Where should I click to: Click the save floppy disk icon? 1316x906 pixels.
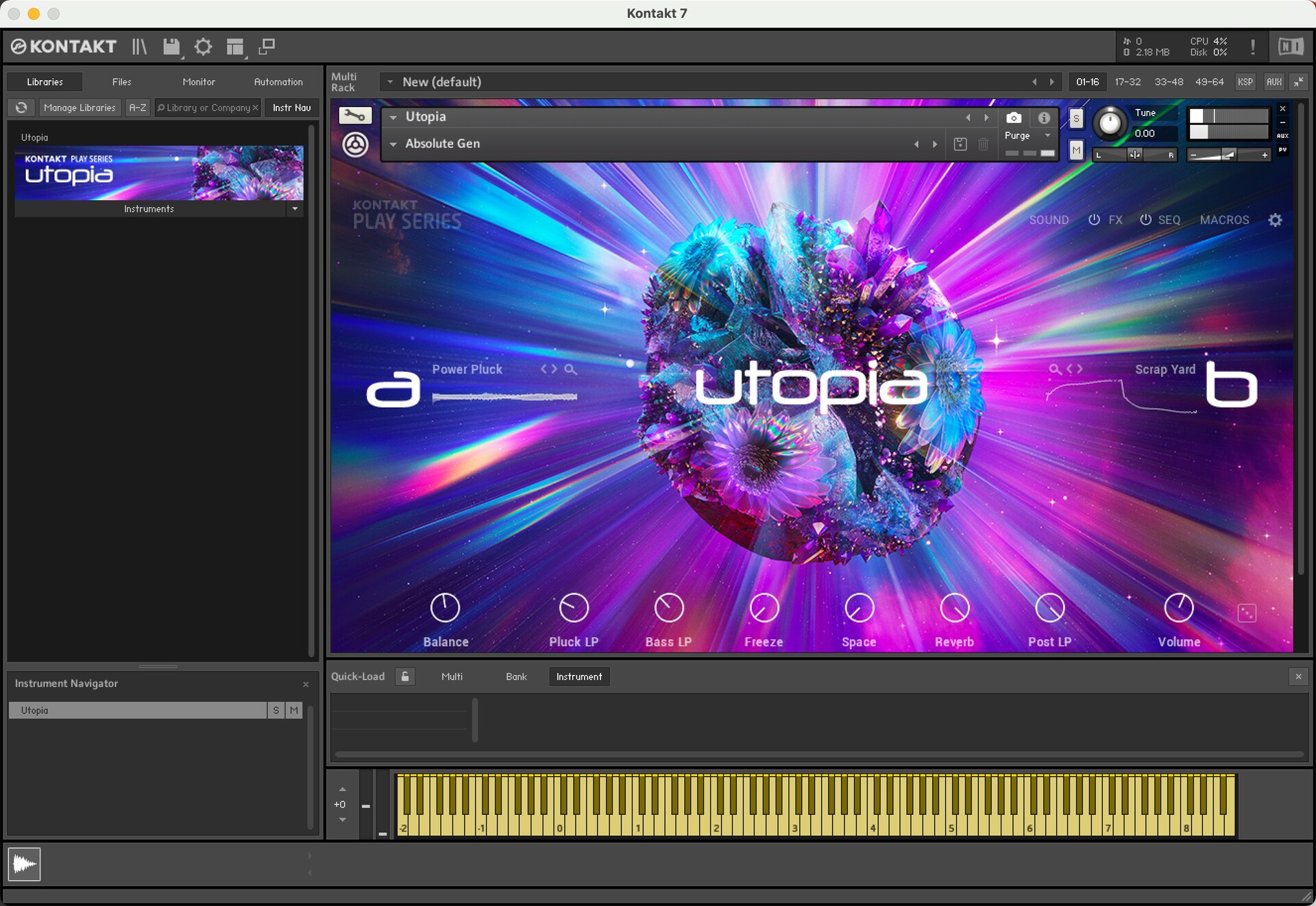(171, 47)
